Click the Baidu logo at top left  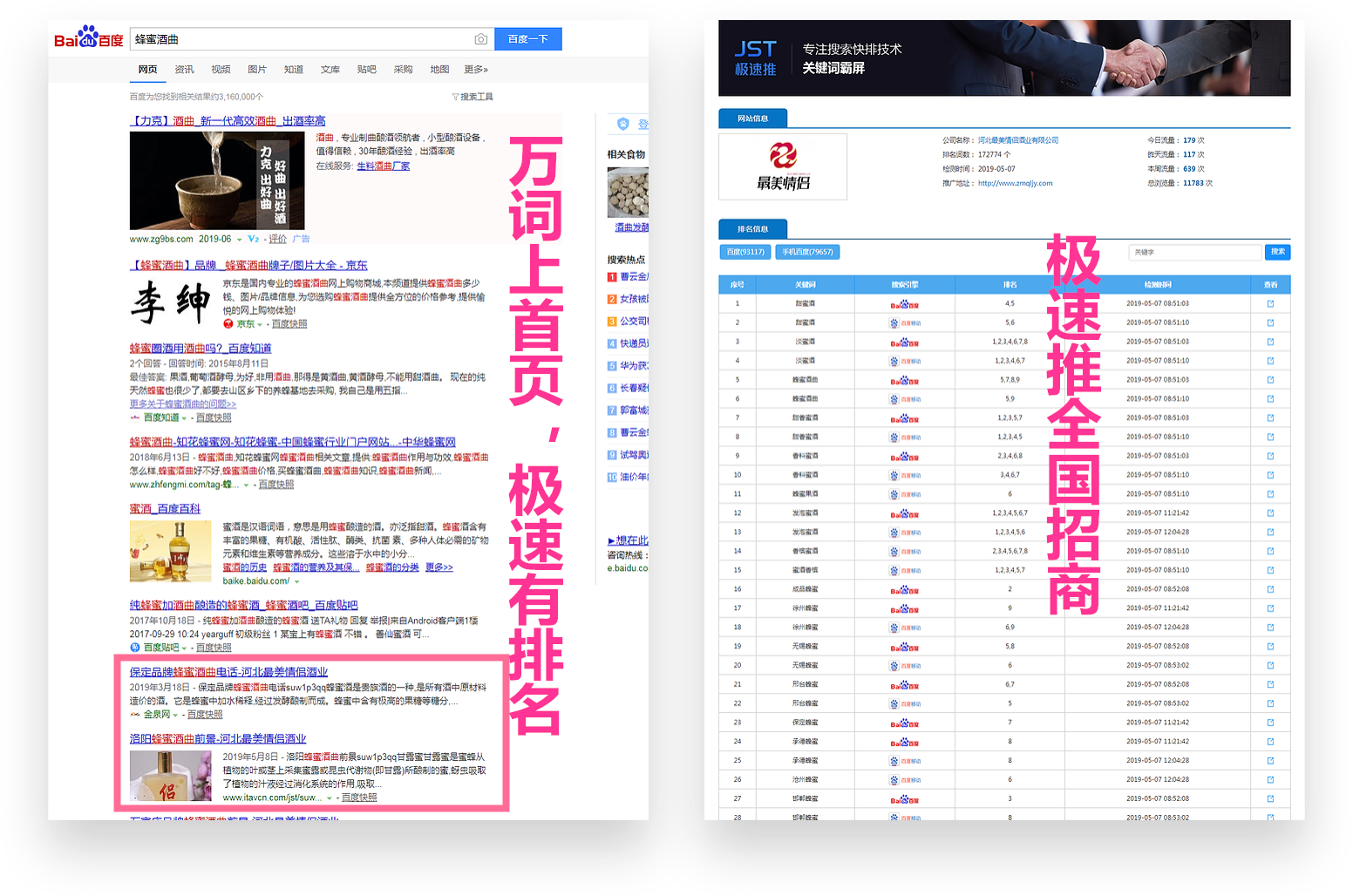pyautogui.click(x=89, y=37)
